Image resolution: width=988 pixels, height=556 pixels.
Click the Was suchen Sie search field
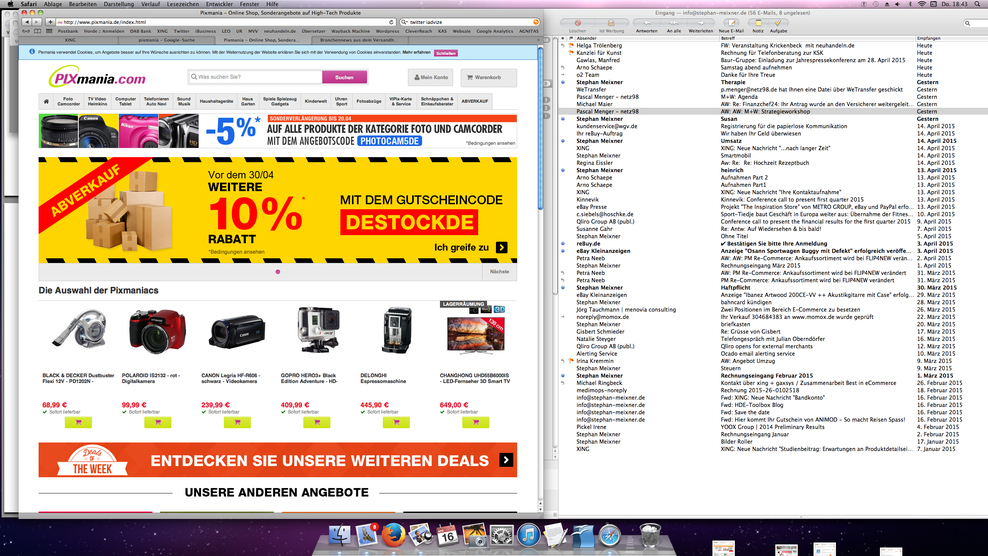point(255,77)
